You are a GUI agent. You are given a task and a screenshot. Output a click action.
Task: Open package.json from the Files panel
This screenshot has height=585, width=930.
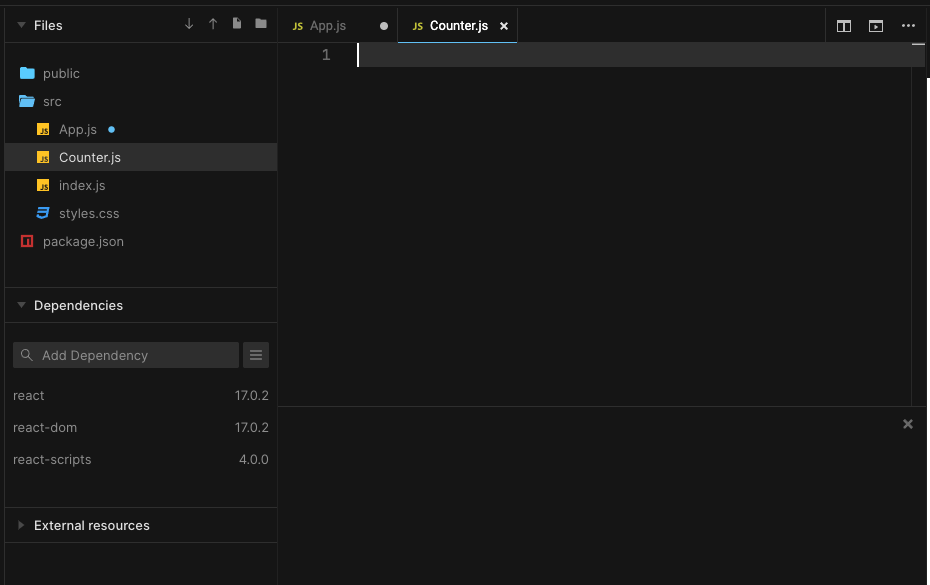click(83, 241)
